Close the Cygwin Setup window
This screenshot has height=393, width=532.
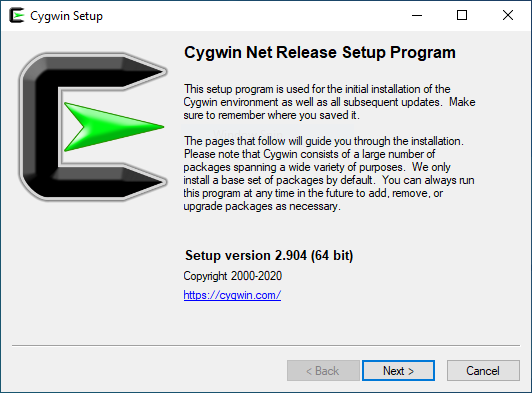508,15
